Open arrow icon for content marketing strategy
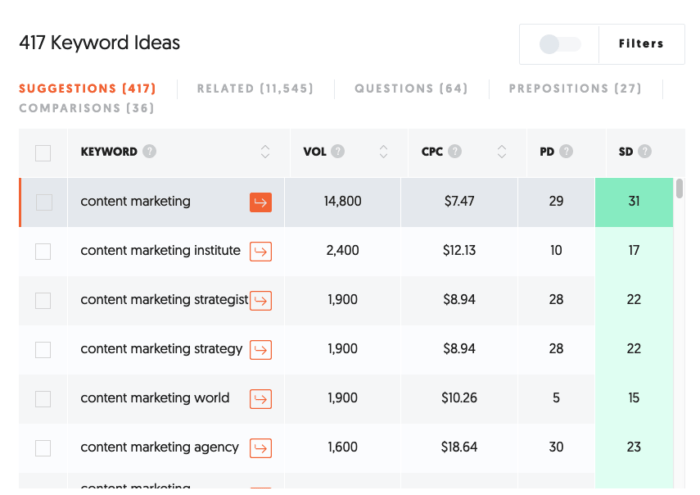The image size is (700, 495). 261,349
